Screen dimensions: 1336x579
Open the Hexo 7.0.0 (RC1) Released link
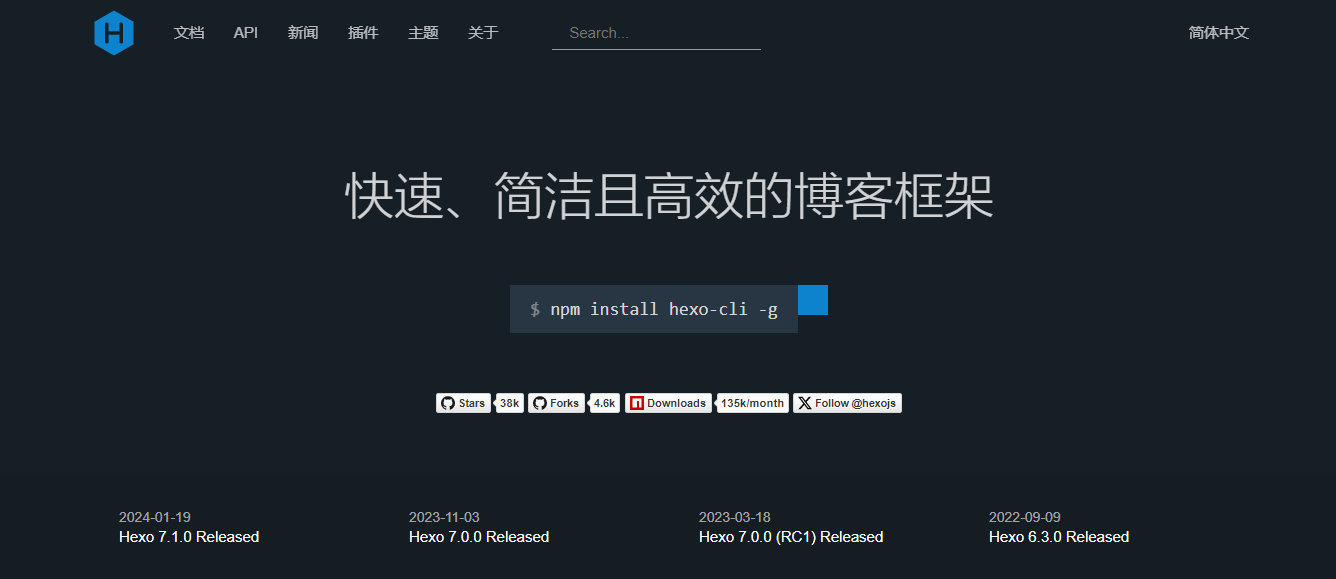[791, 537]
